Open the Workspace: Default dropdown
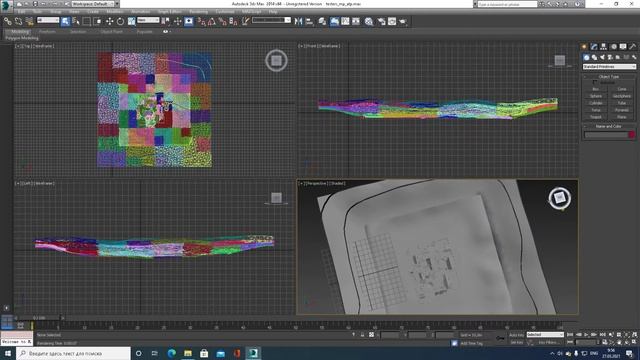The width and height of the screenshot is (640, 360). (93, 4)
